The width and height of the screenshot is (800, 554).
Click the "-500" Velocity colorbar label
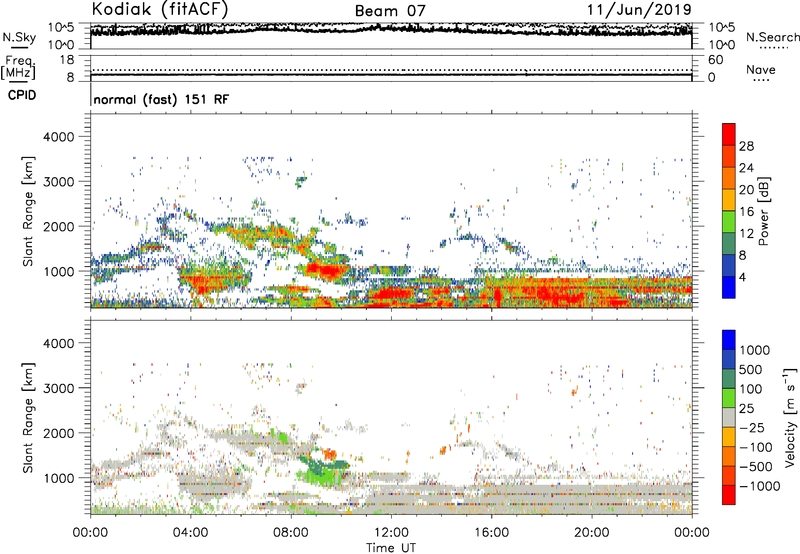coord(756,467)
